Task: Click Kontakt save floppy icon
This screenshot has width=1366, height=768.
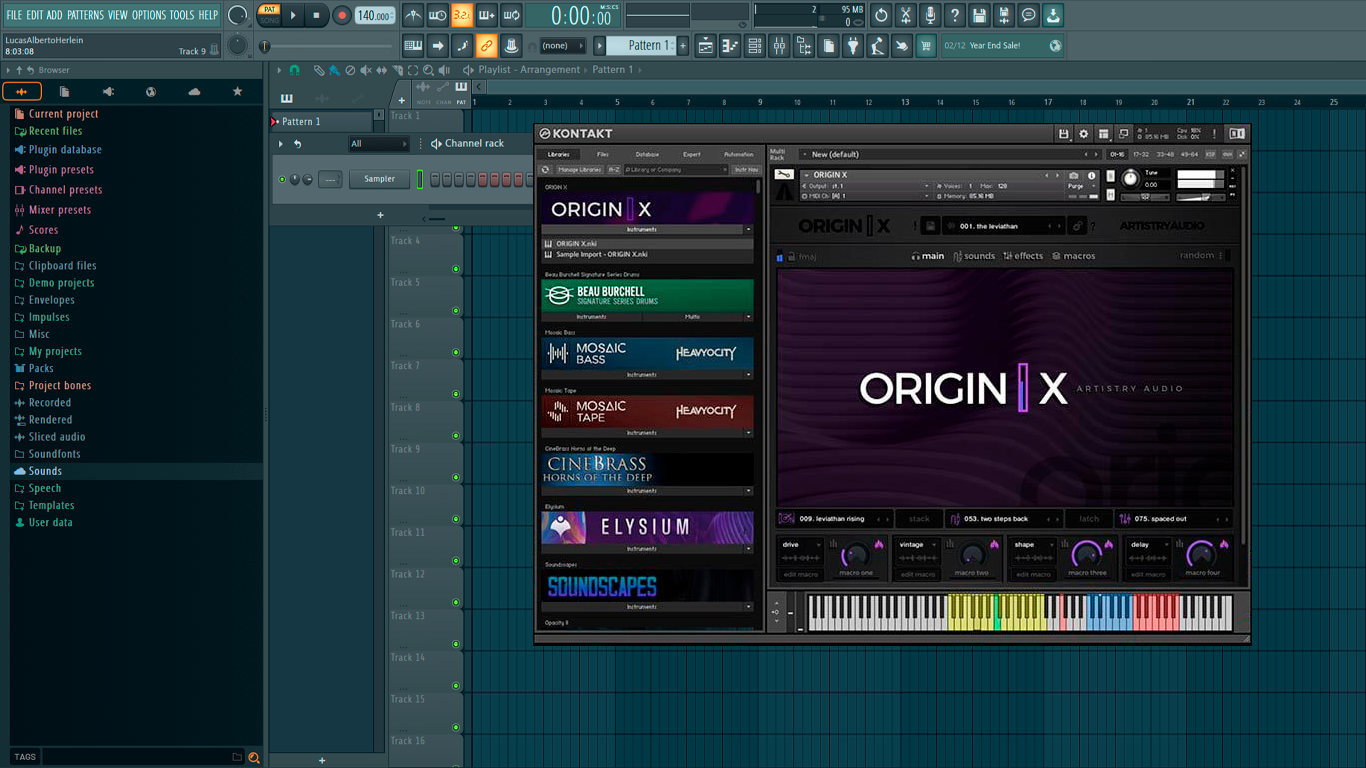Action: (x=1063, y=134)
